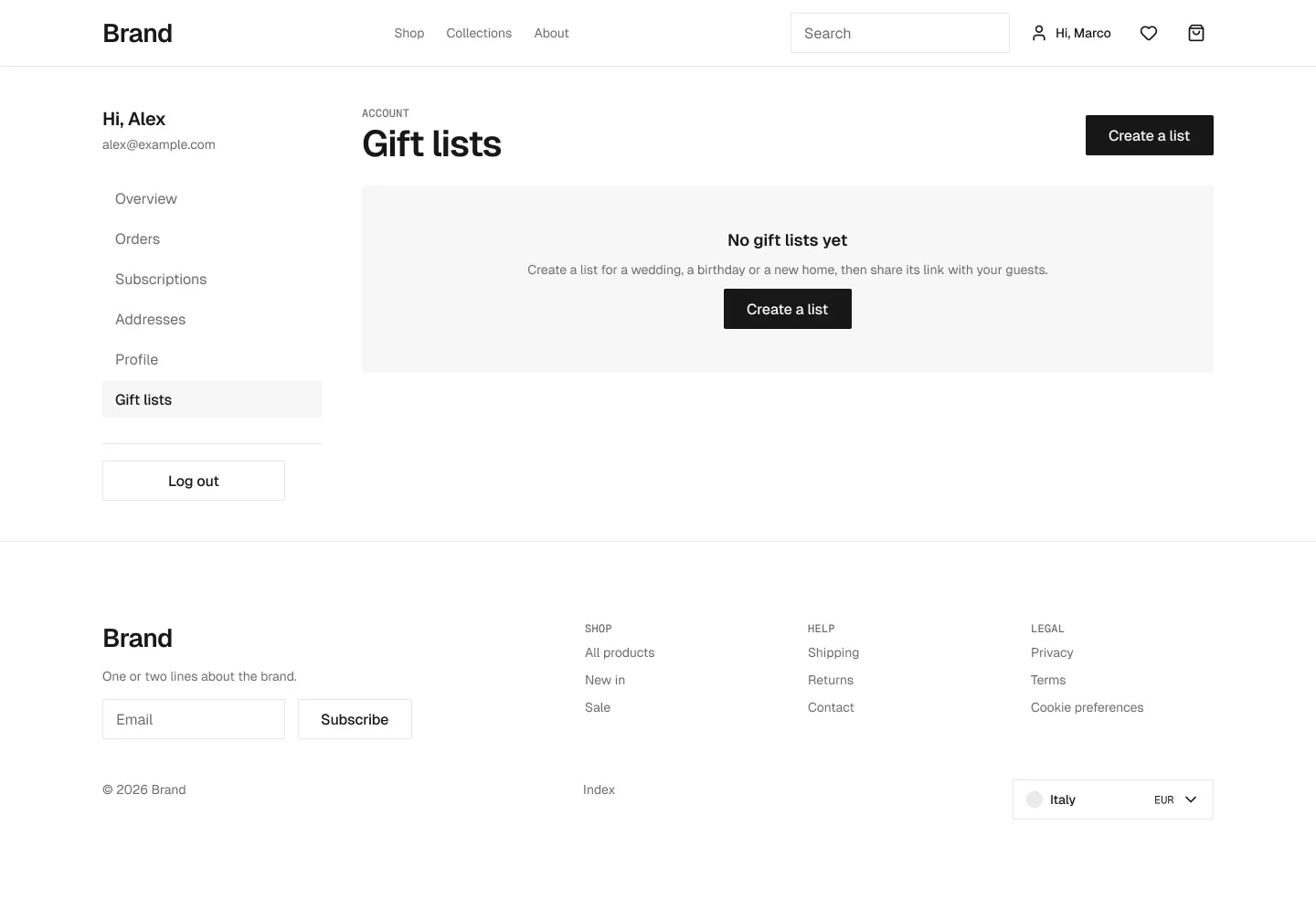
Task: Go to Profile in account sidebar
Action: [212, 359]
